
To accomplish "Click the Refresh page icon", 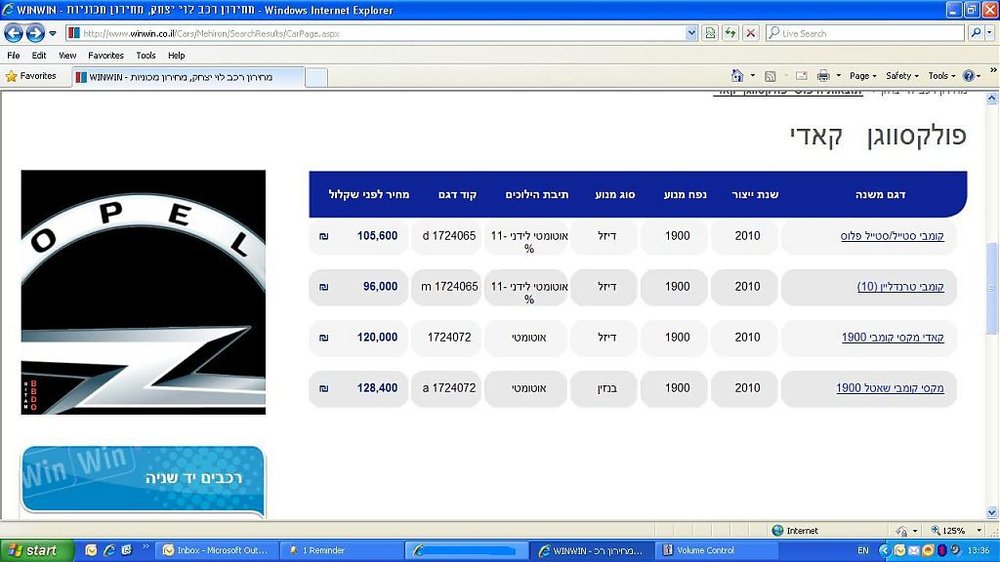I will [730, 33].
